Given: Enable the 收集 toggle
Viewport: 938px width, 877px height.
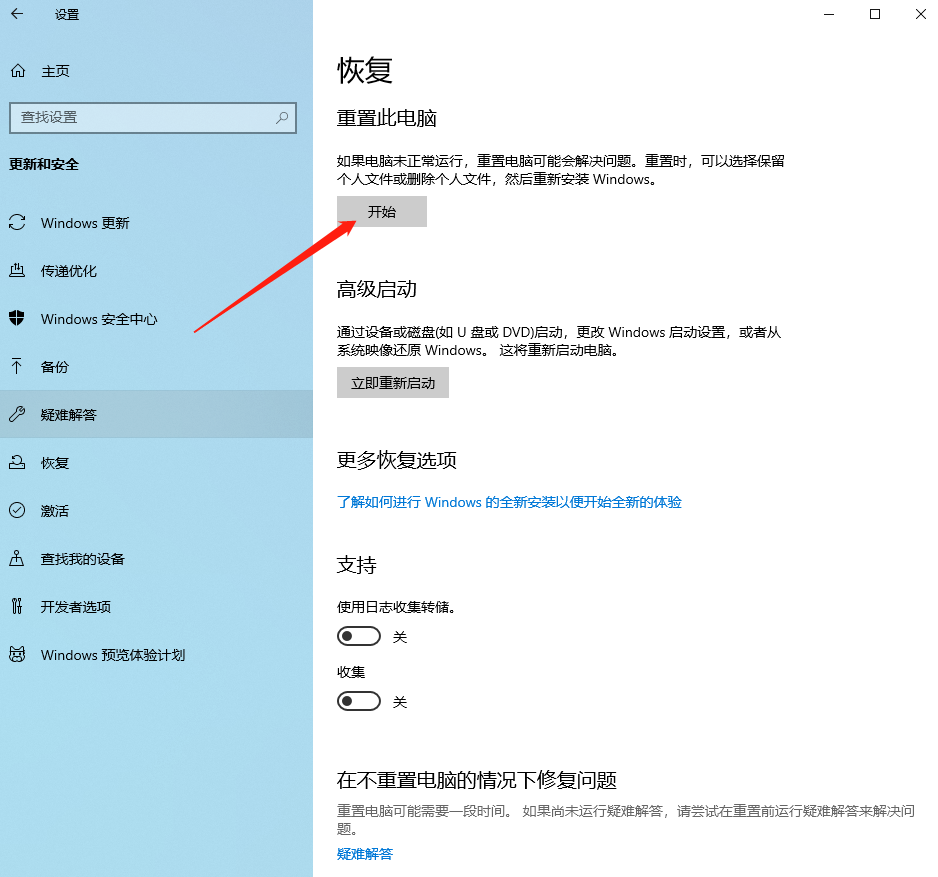Looking at the screenshot, I should tap(359, 701).
